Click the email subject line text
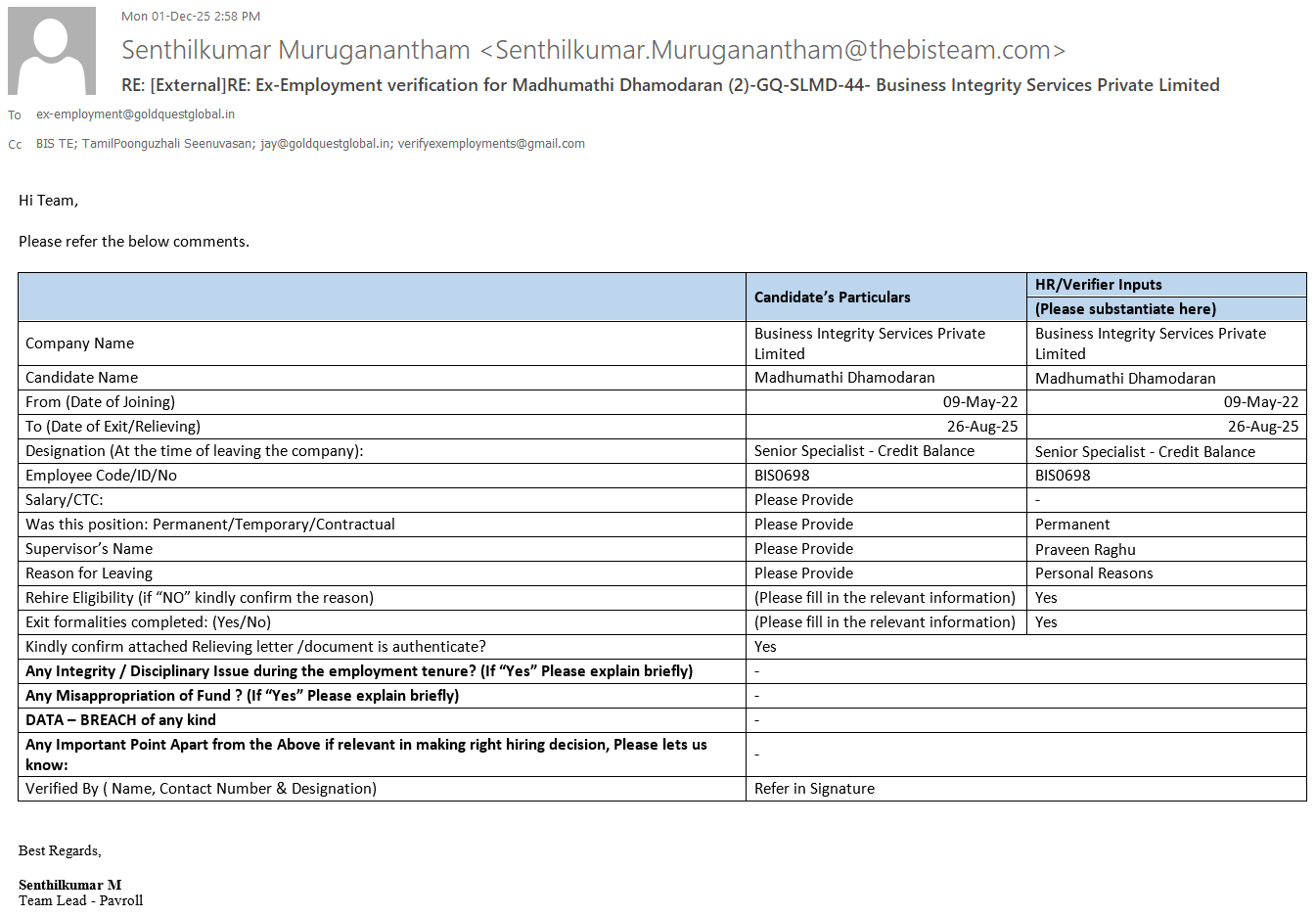Viewport: 1316px width, 916px height. coord(669,85)
